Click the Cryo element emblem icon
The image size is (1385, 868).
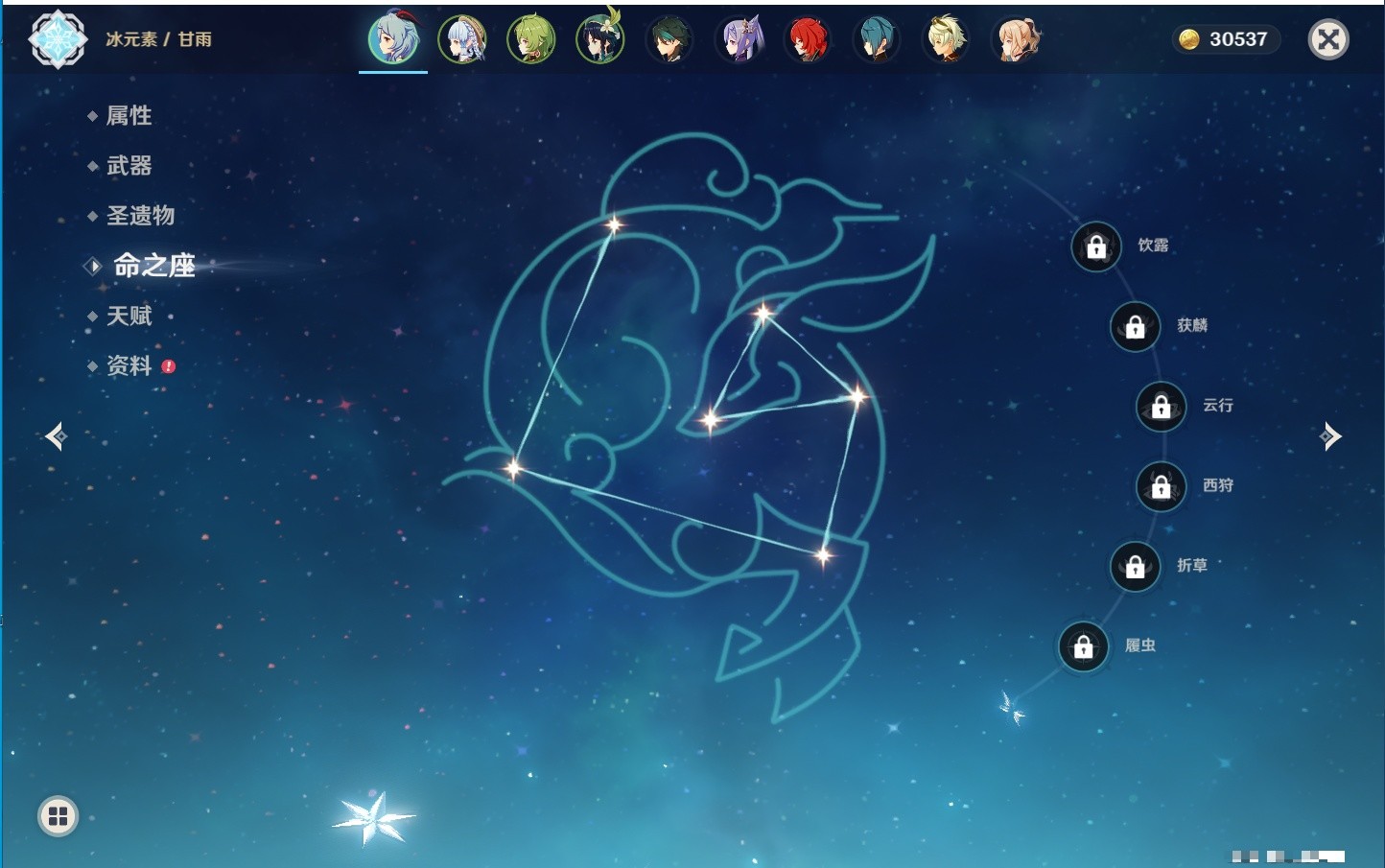tap(58, 39)
